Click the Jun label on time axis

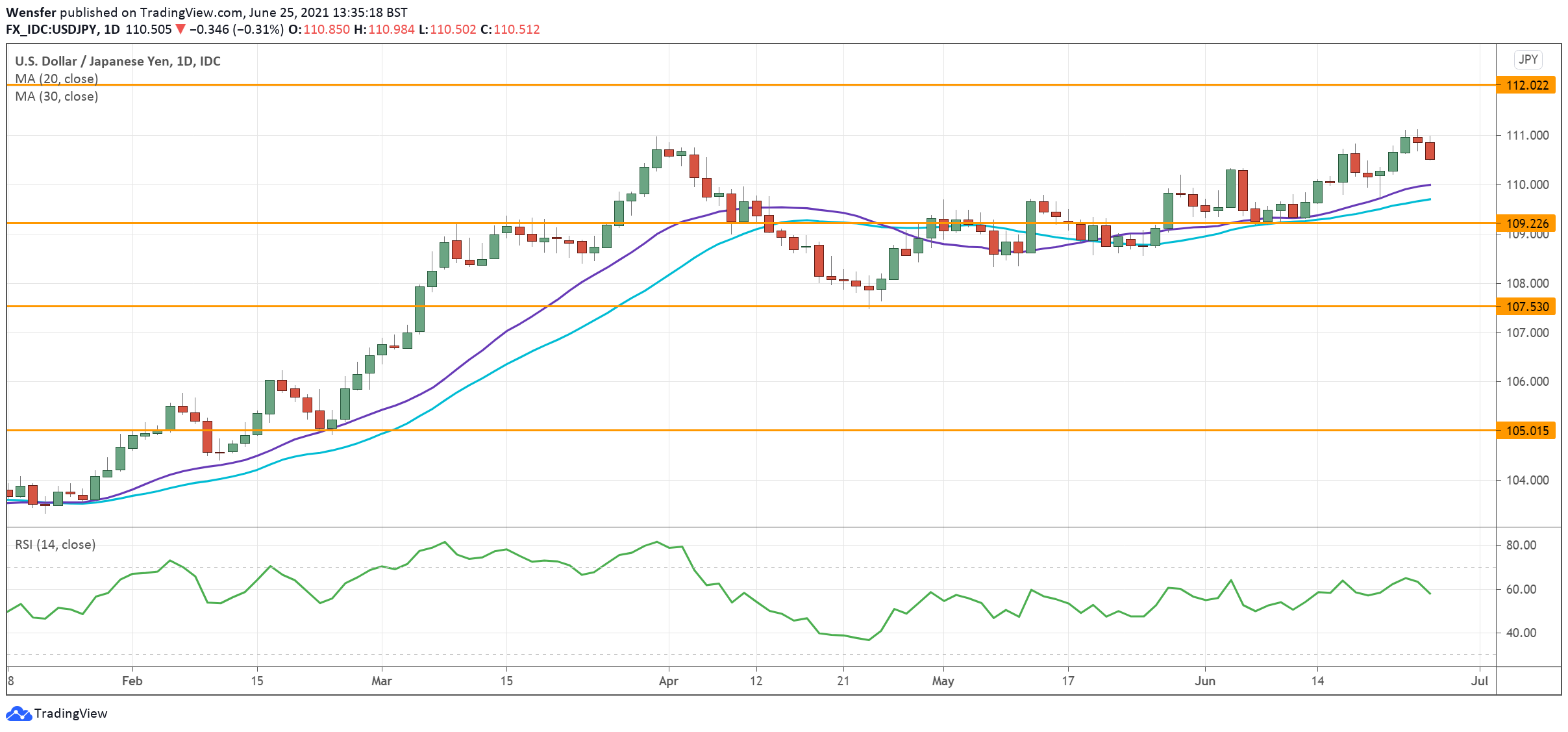(x=1205, y=681)
